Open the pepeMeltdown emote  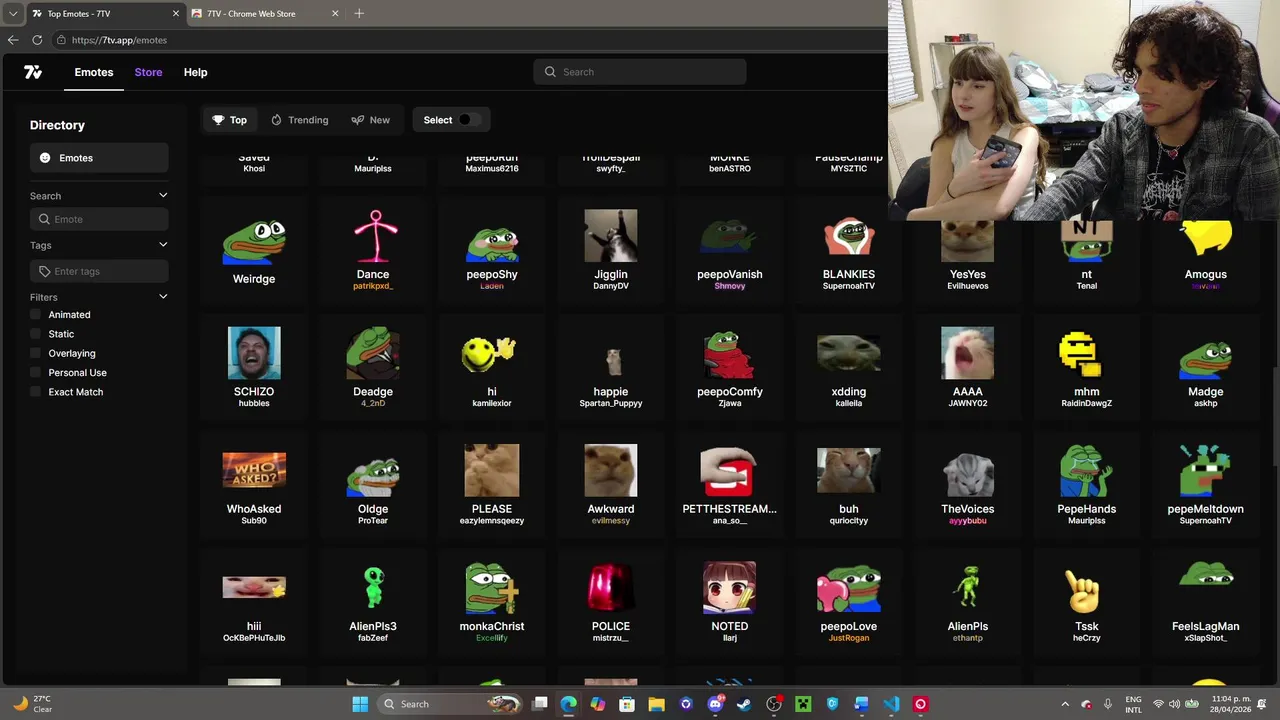[x=1206, y=486]
